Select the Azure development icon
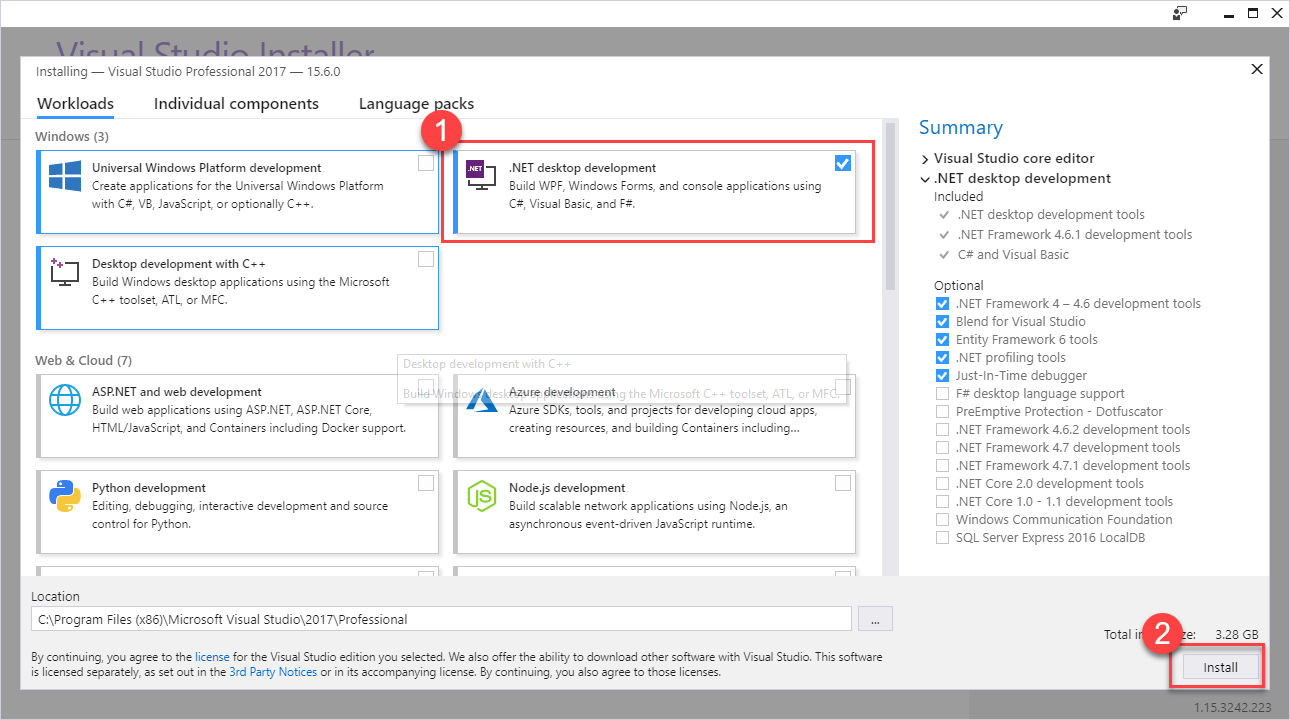1290x720 pixels. (x=481, y=402)
